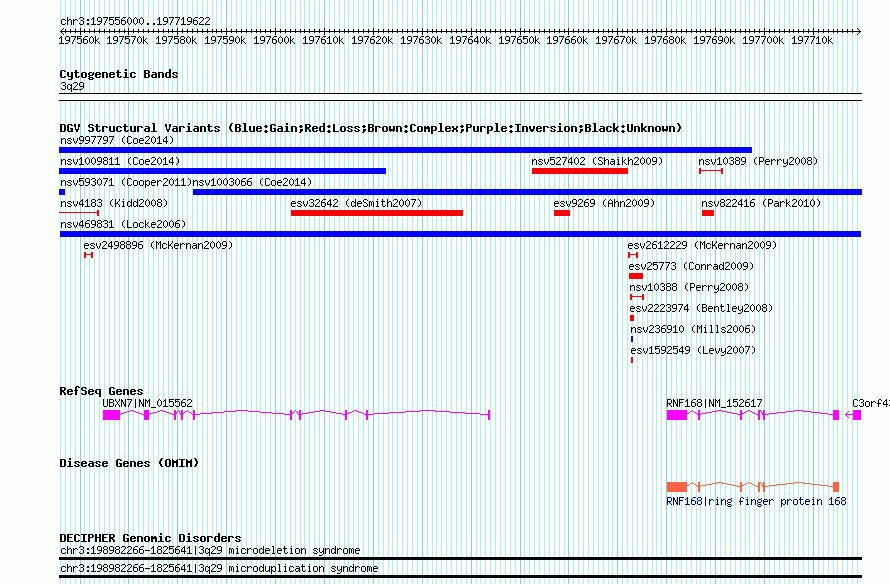Screen dimensions: 890x584
Task: Open the RNF168|ring finger protein 168 link
Action: 756,501
